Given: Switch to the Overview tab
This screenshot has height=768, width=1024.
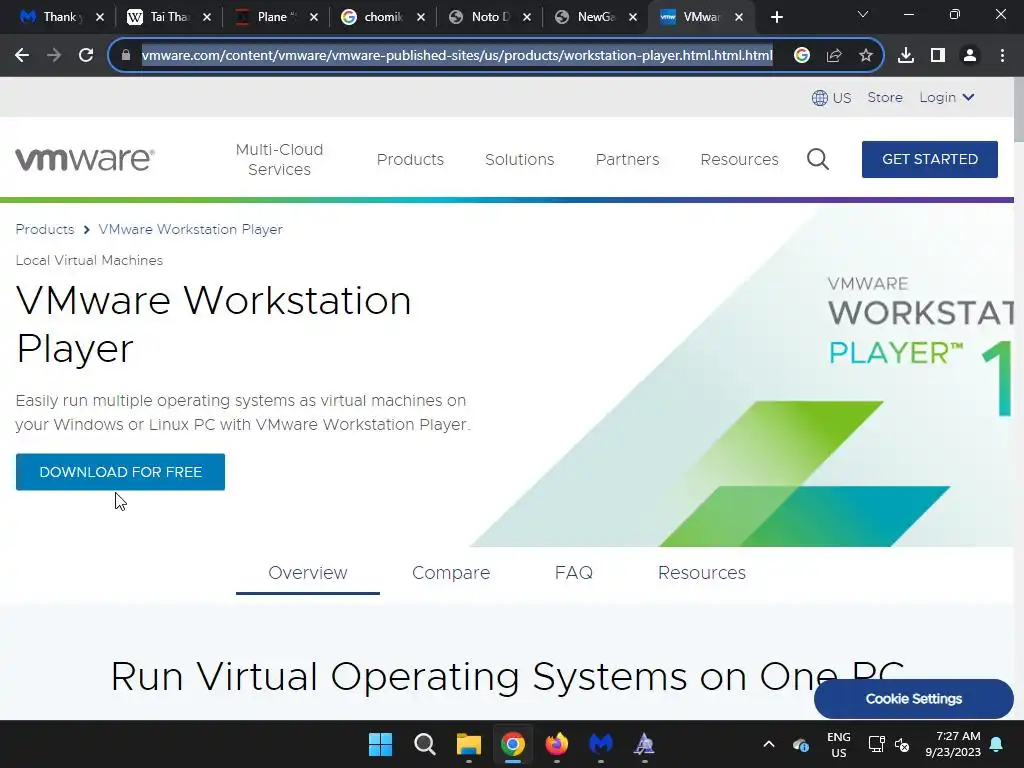Looking at the screenshot, I should click(x=308, y=573).
